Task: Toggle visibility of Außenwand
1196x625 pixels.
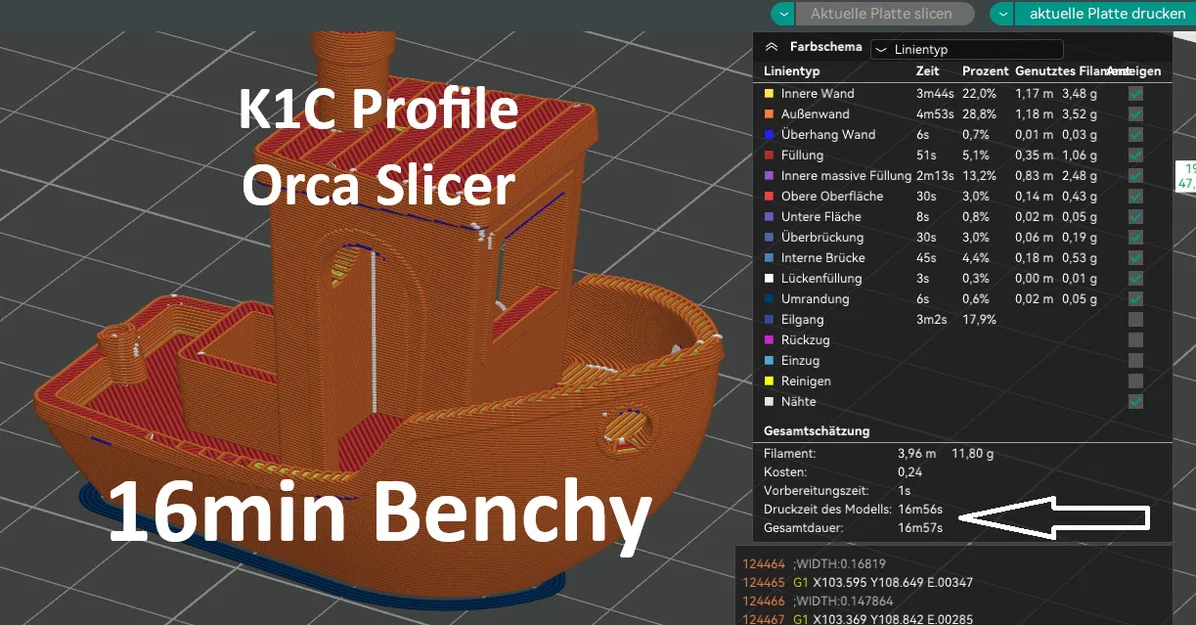Action: point(1136,114)
